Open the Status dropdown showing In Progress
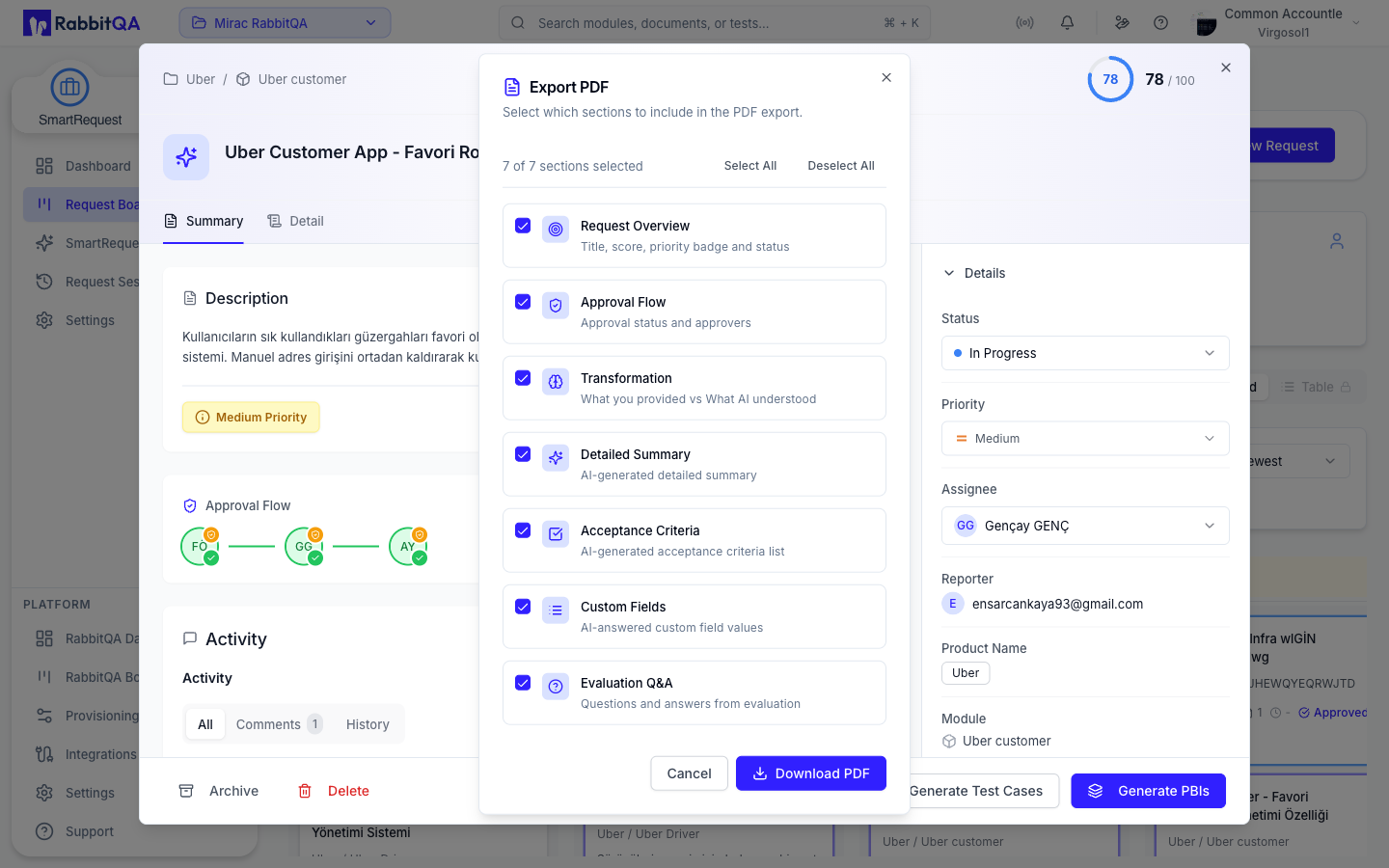Viewport: 1389px width, 868px height. click(x=1085, y=353)
